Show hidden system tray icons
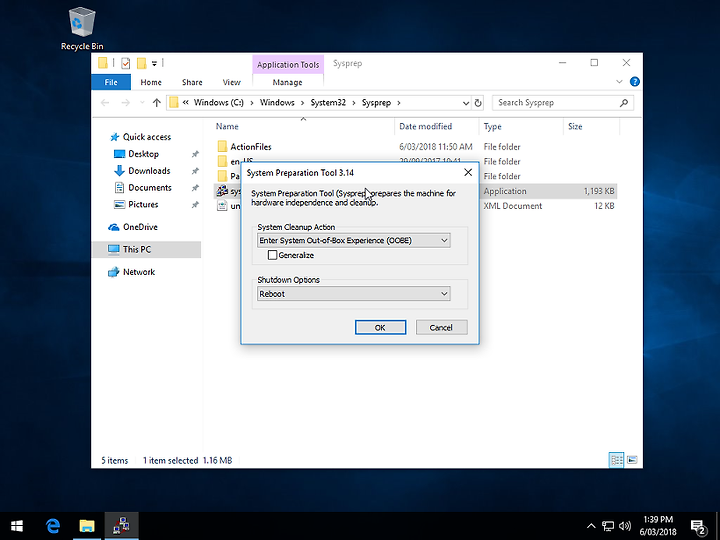Screen dimensions: 720x540 click(x=591, y=526)
